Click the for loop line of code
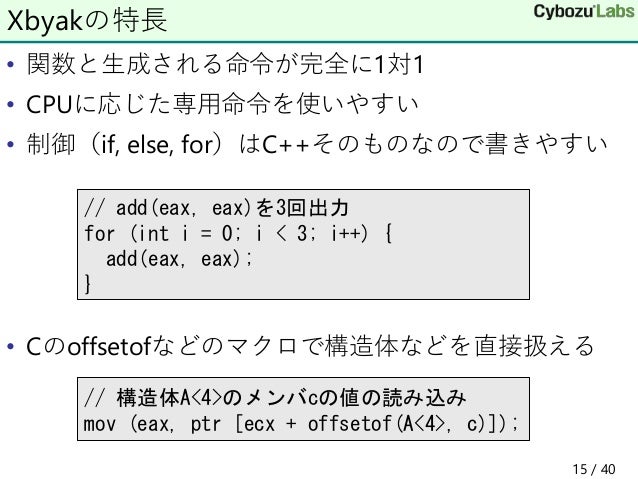 tap(238, 233)
